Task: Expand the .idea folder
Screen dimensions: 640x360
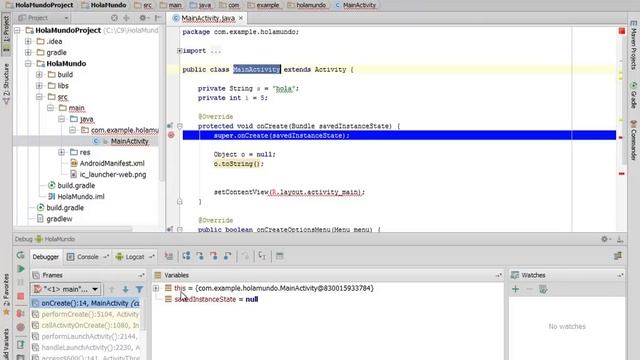Action: click(28, 41)
